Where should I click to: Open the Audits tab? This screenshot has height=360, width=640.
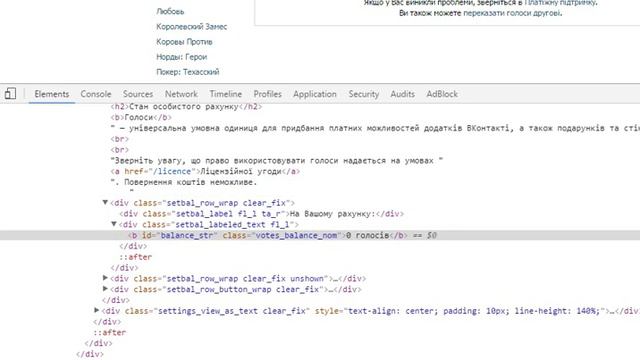point(402,94)
